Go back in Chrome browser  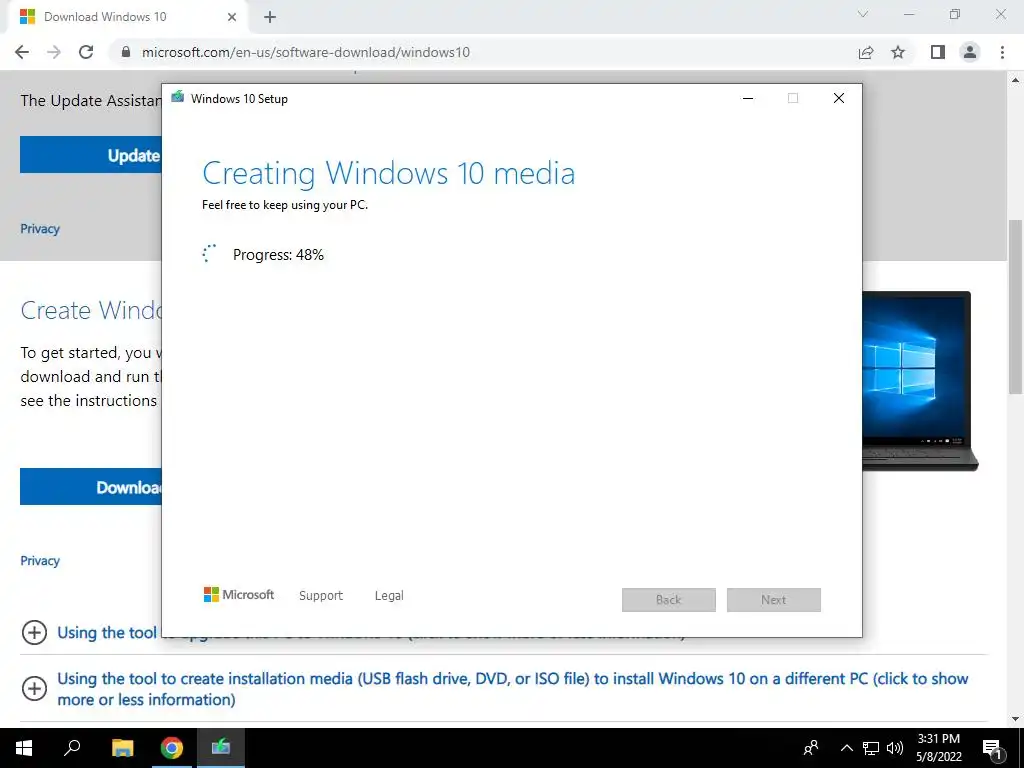(x=22, y=52)
